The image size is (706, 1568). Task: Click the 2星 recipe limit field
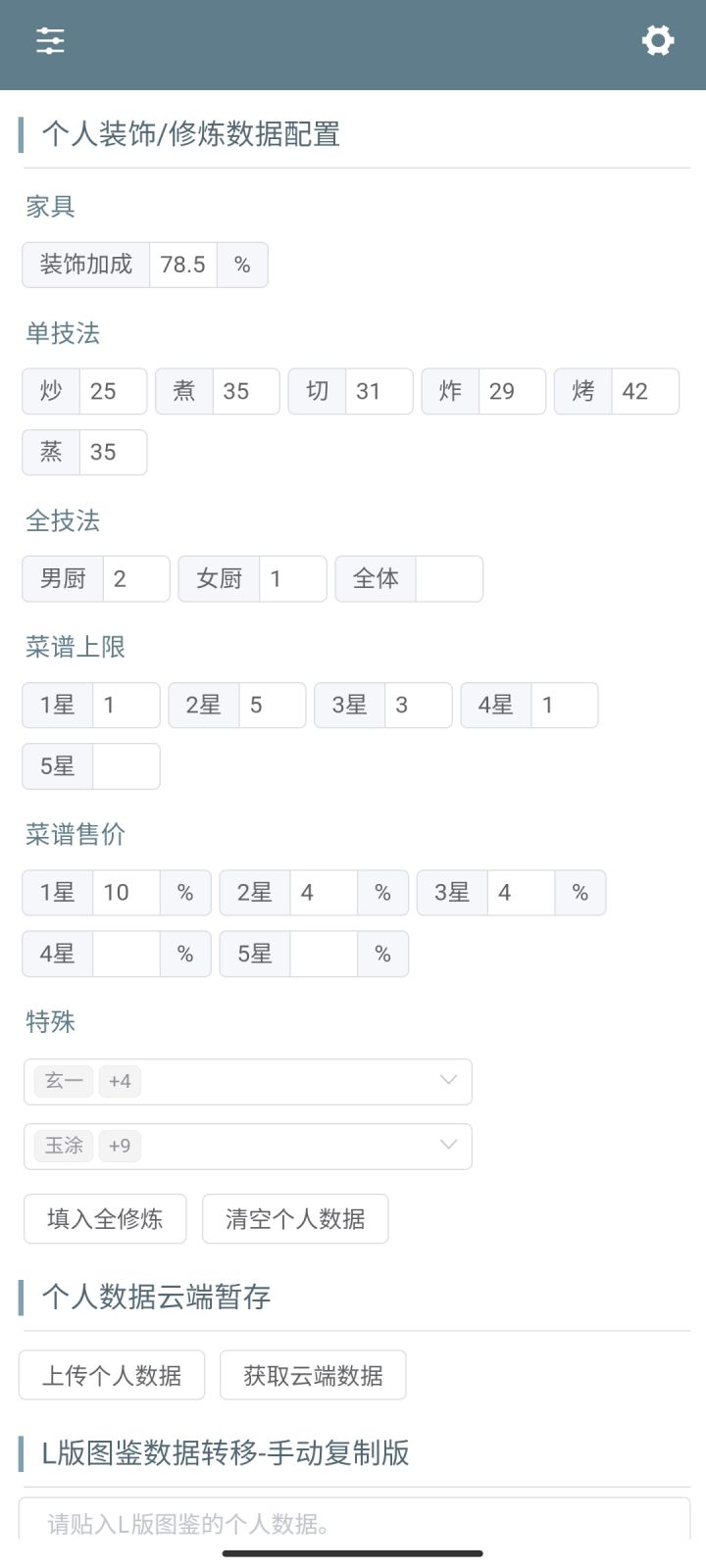pyautogui.click(x=273, y=706)
